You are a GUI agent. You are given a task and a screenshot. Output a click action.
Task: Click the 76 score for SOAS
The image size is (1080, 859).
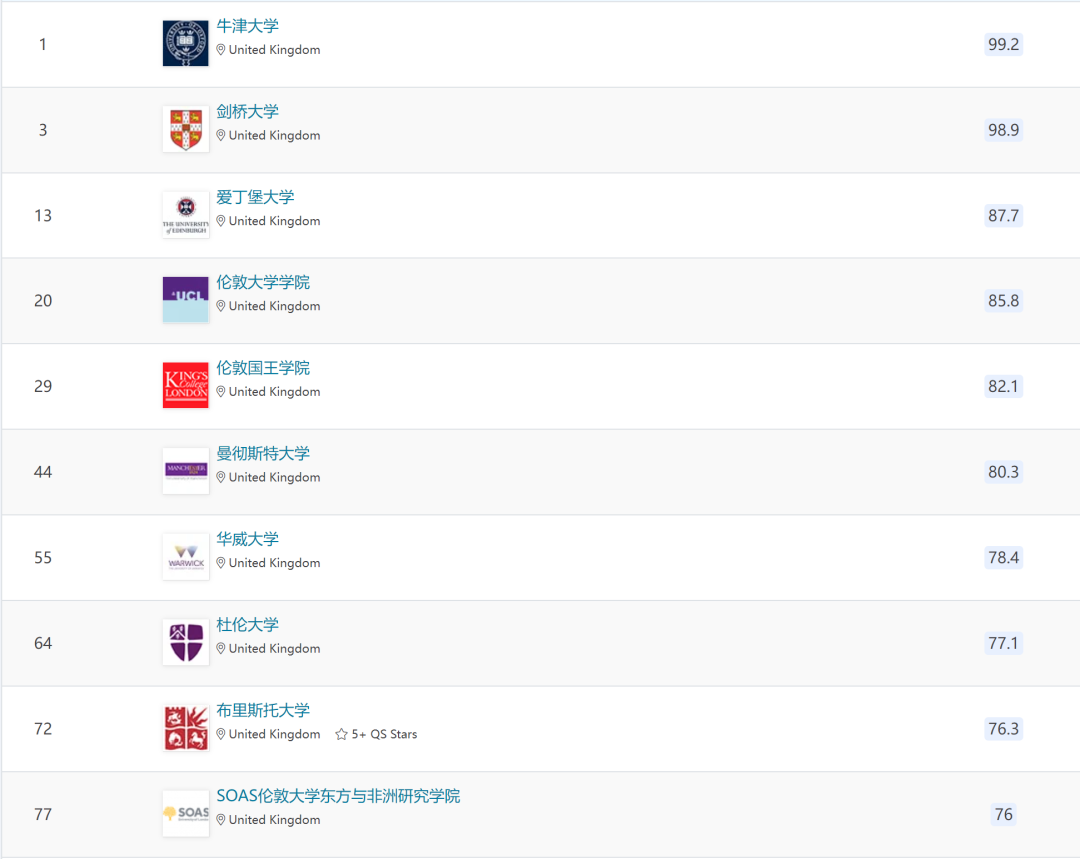click(1004, 814)
